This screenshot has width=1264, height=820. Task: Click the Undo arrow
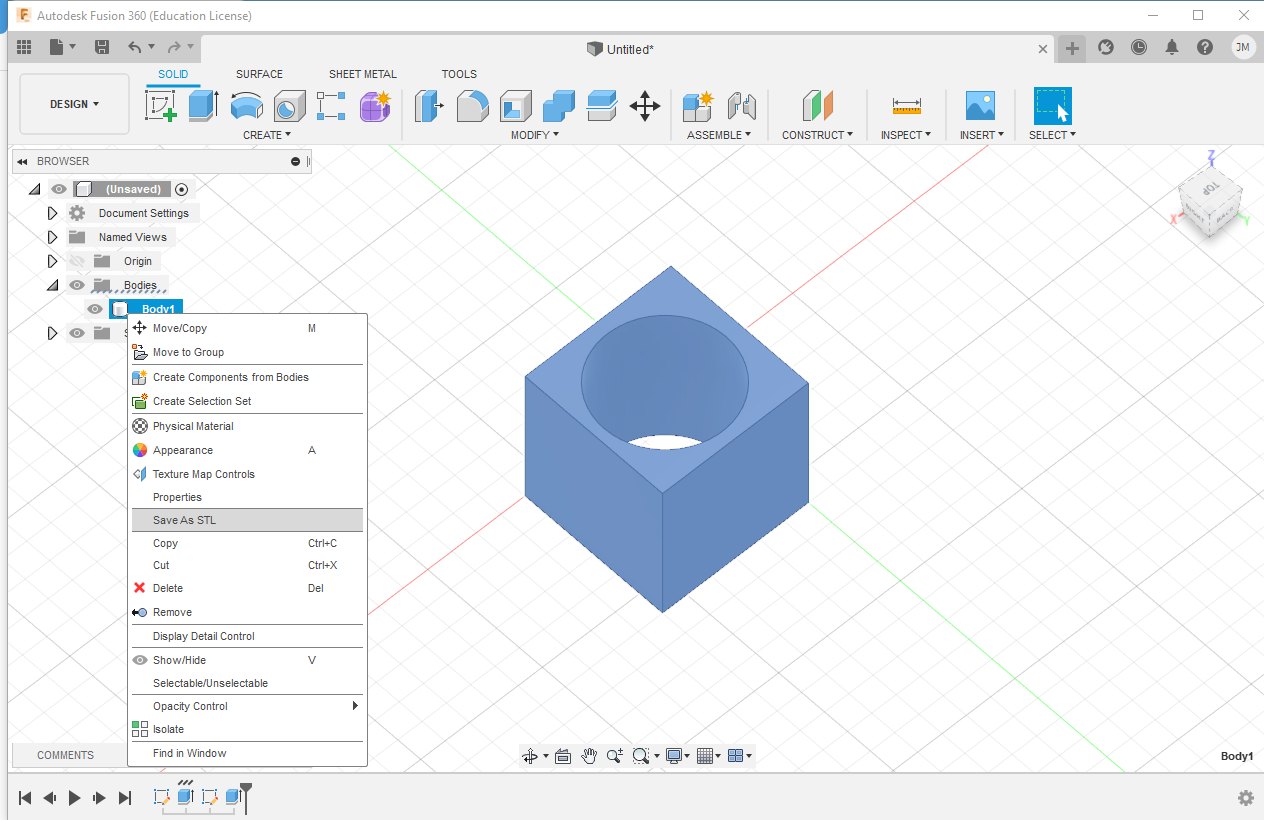134,47
